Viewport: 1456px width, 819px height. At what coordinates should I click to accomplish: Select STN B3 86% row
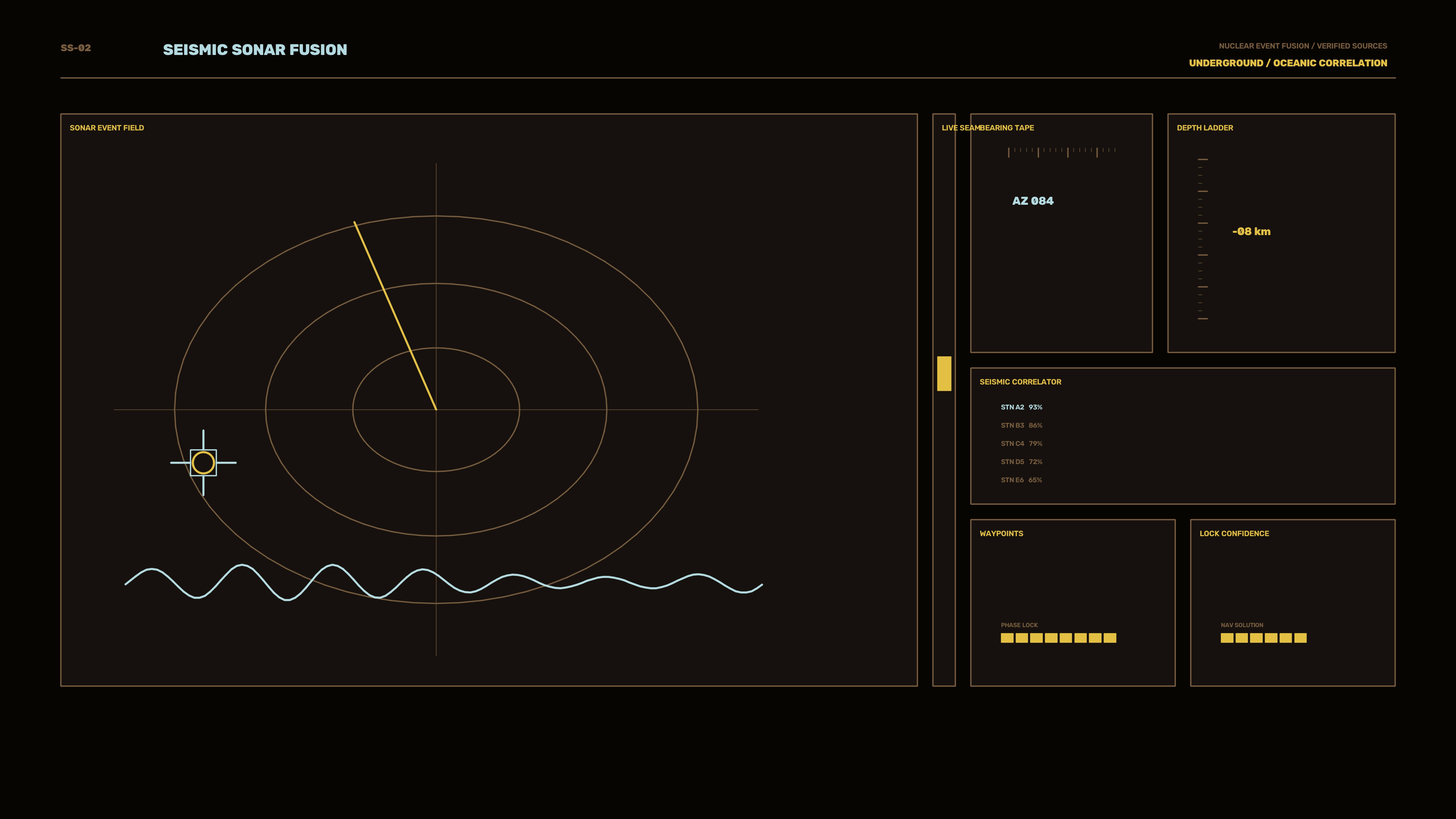click(x=1021, y=425)
